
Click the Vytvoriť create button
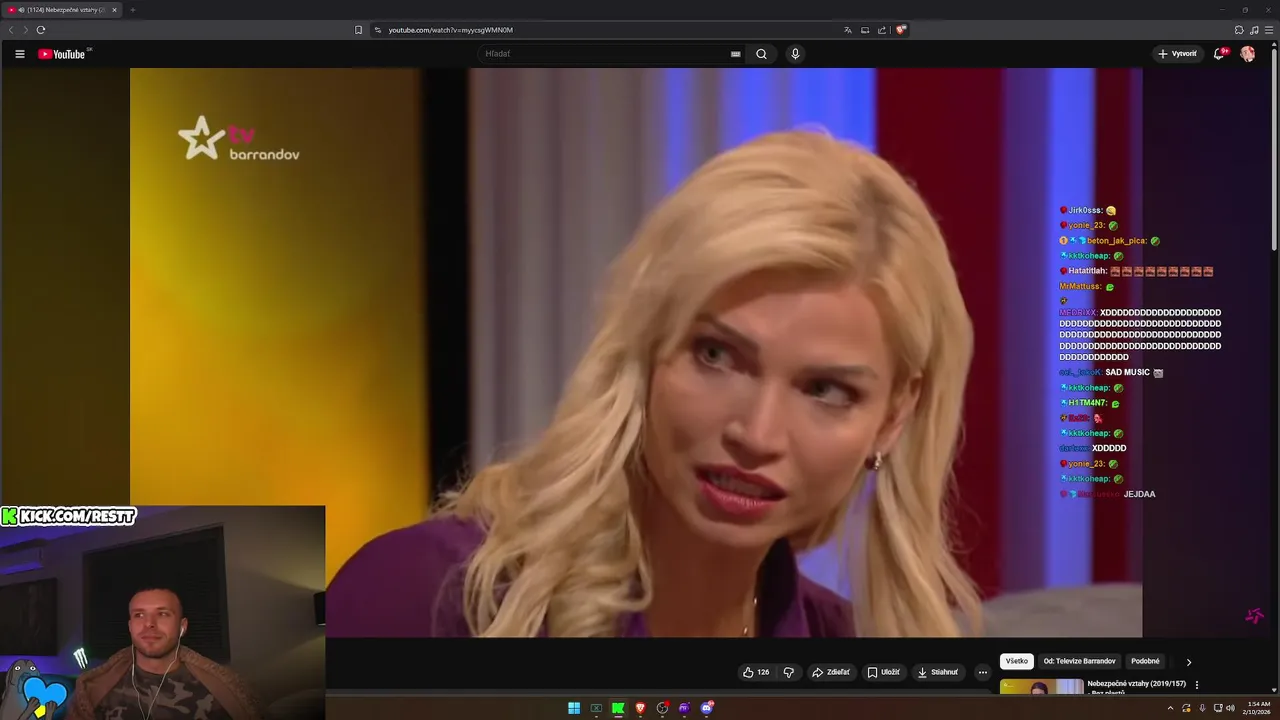(1177, 54)
